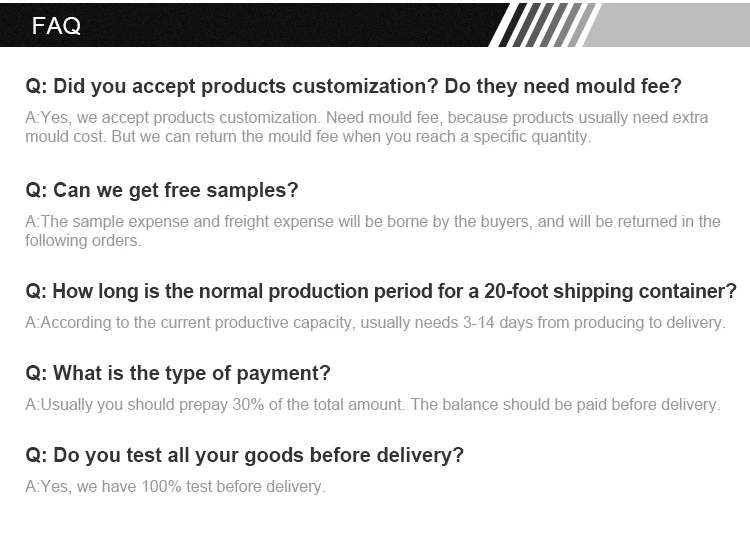The image size is (750, 537).
Task: Open the "What is the type of payment?" question
Action: [x=178, y=374]
